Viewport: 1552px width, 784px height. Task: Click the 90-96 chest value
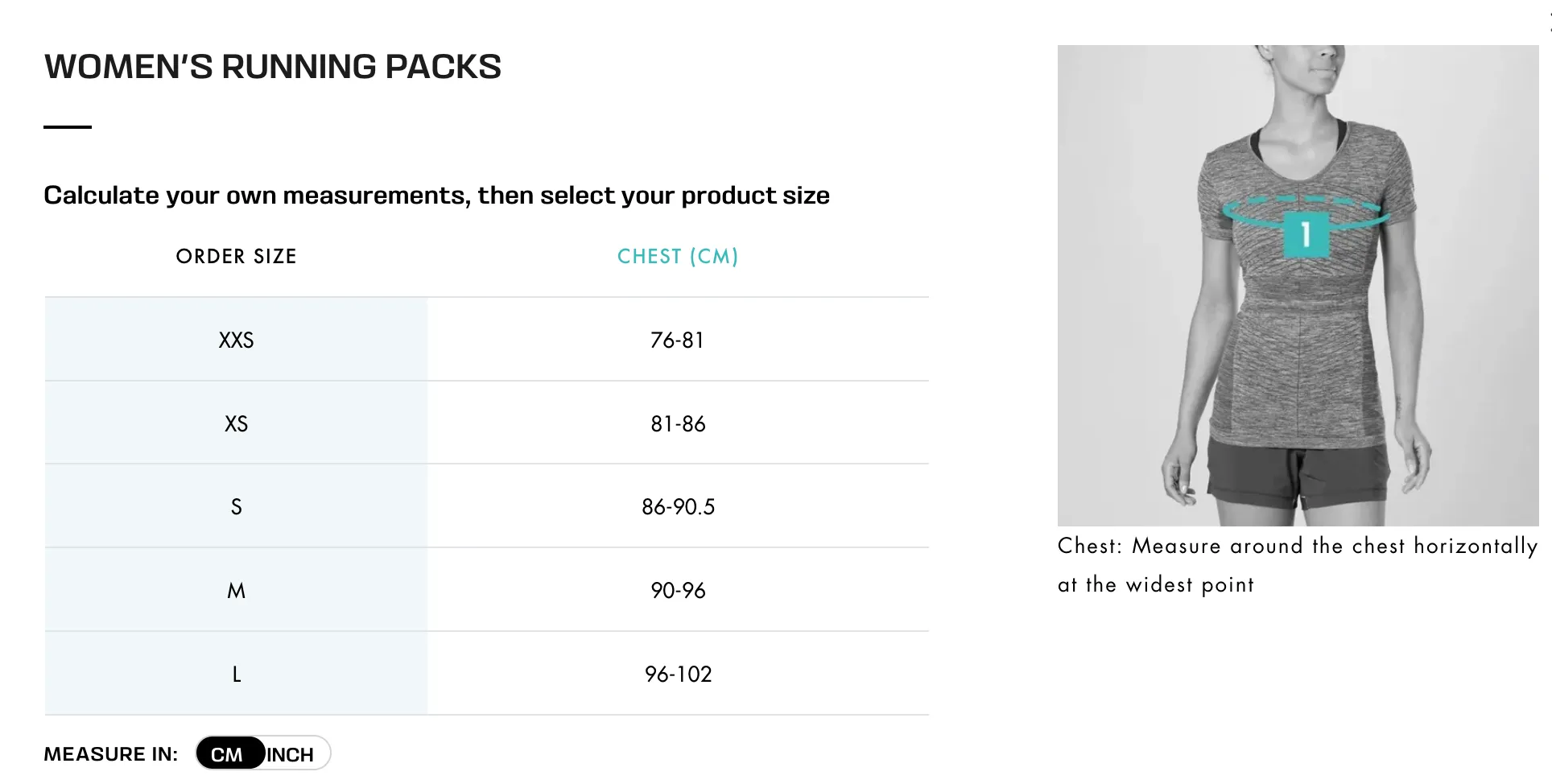tap(678, 591)
